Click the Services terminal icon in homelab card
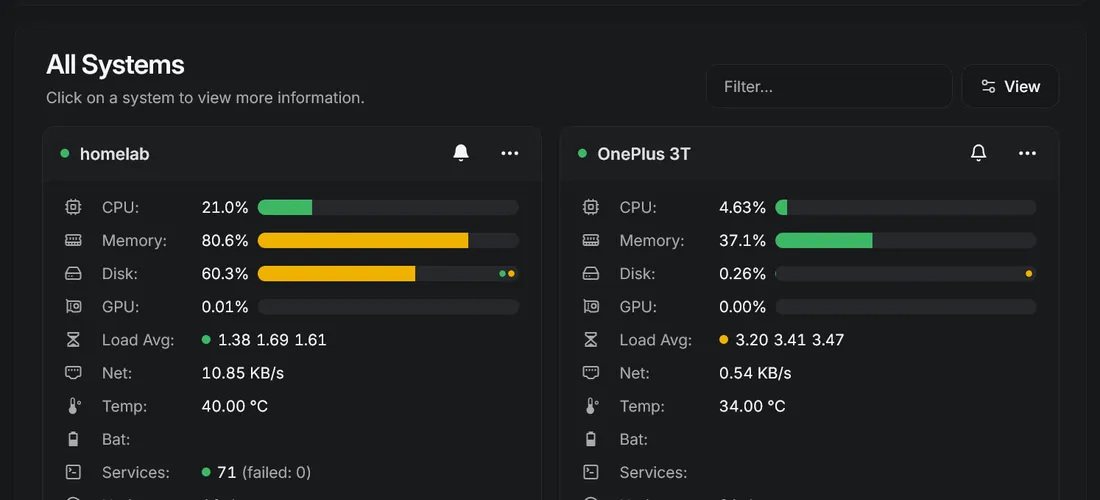 point(74,472)
